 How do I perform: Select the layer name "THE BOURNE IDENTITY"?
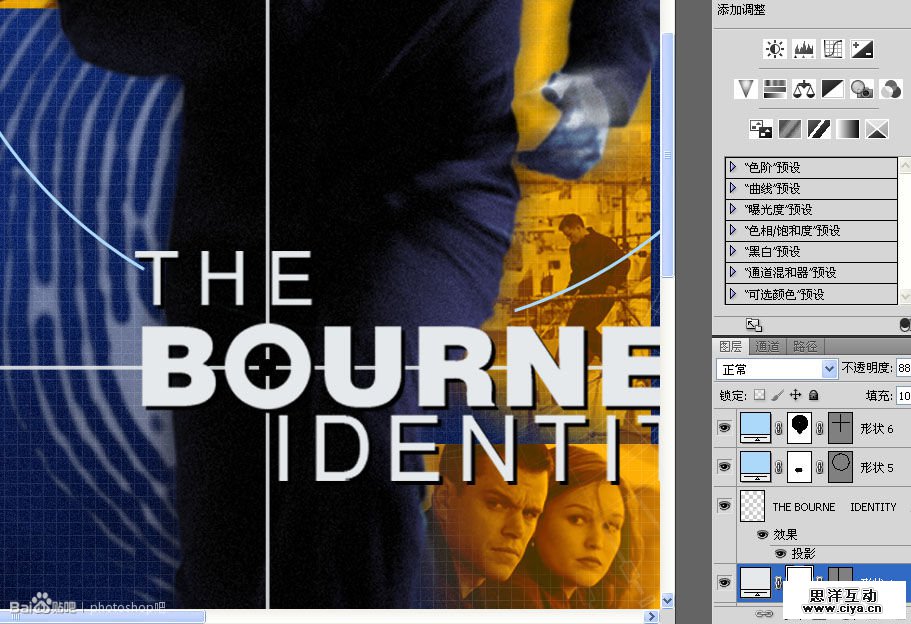click(x=834, y=507)
